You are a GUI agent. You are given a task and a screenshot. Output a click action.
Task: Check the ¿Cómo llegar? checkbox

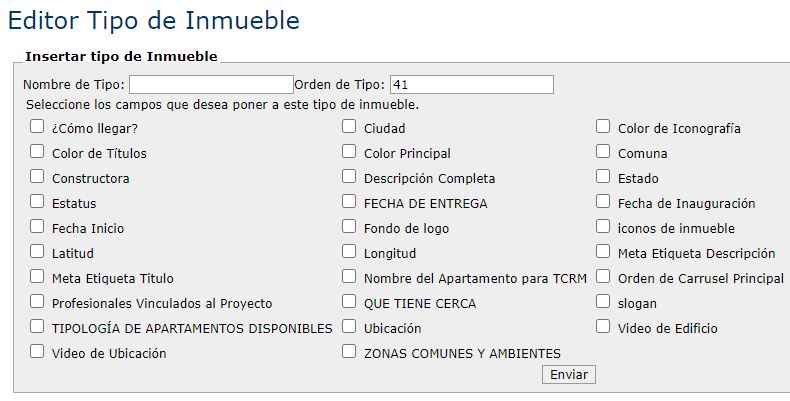click(37, 127)
